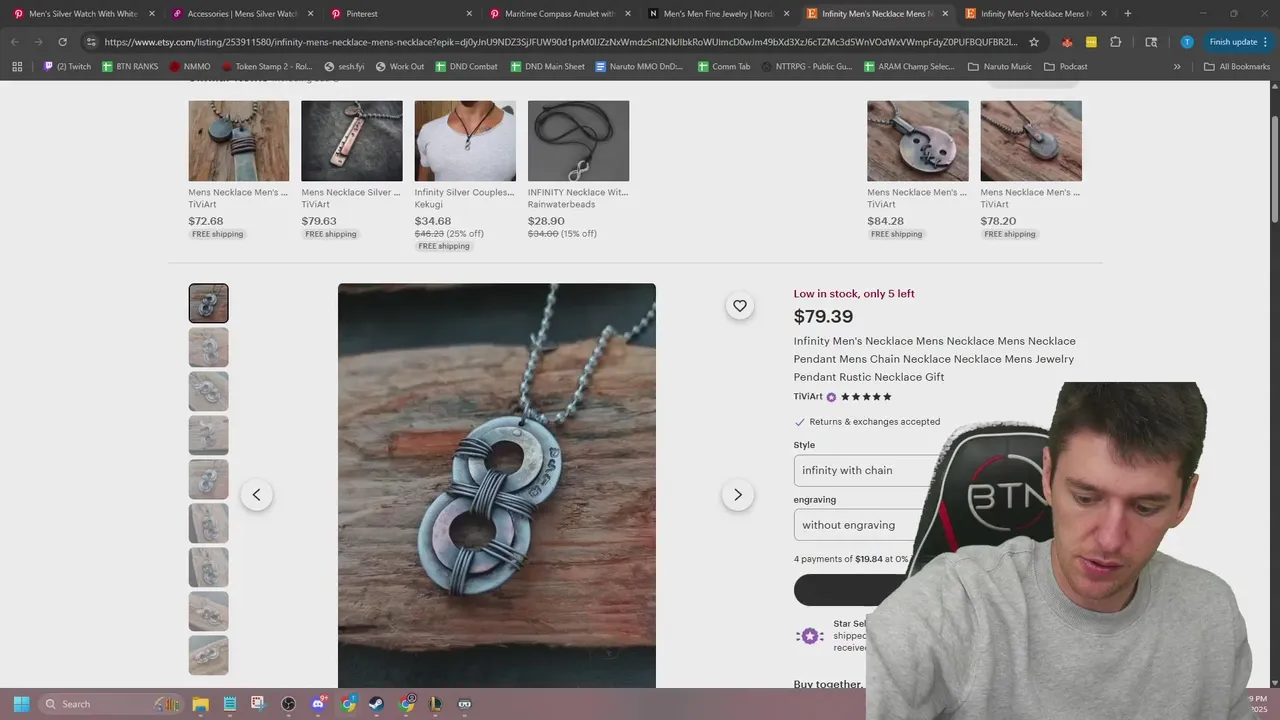Reload the page in the browser toolbar
Screen dimensions: 1280x720
62,42
